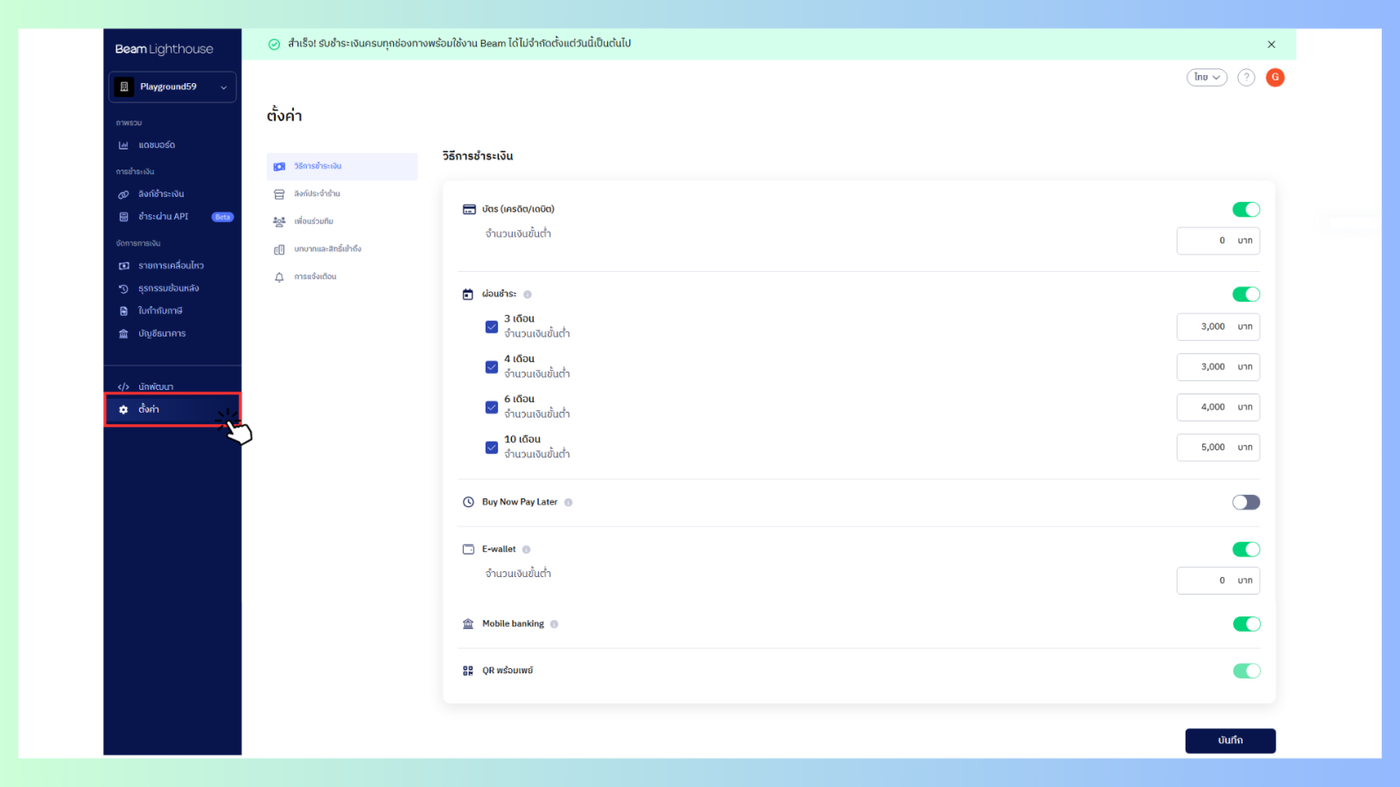Click the calendar icon beside ผ่อนชำระ
Viewport: 1400px width, 787px height.
[468, 294]
